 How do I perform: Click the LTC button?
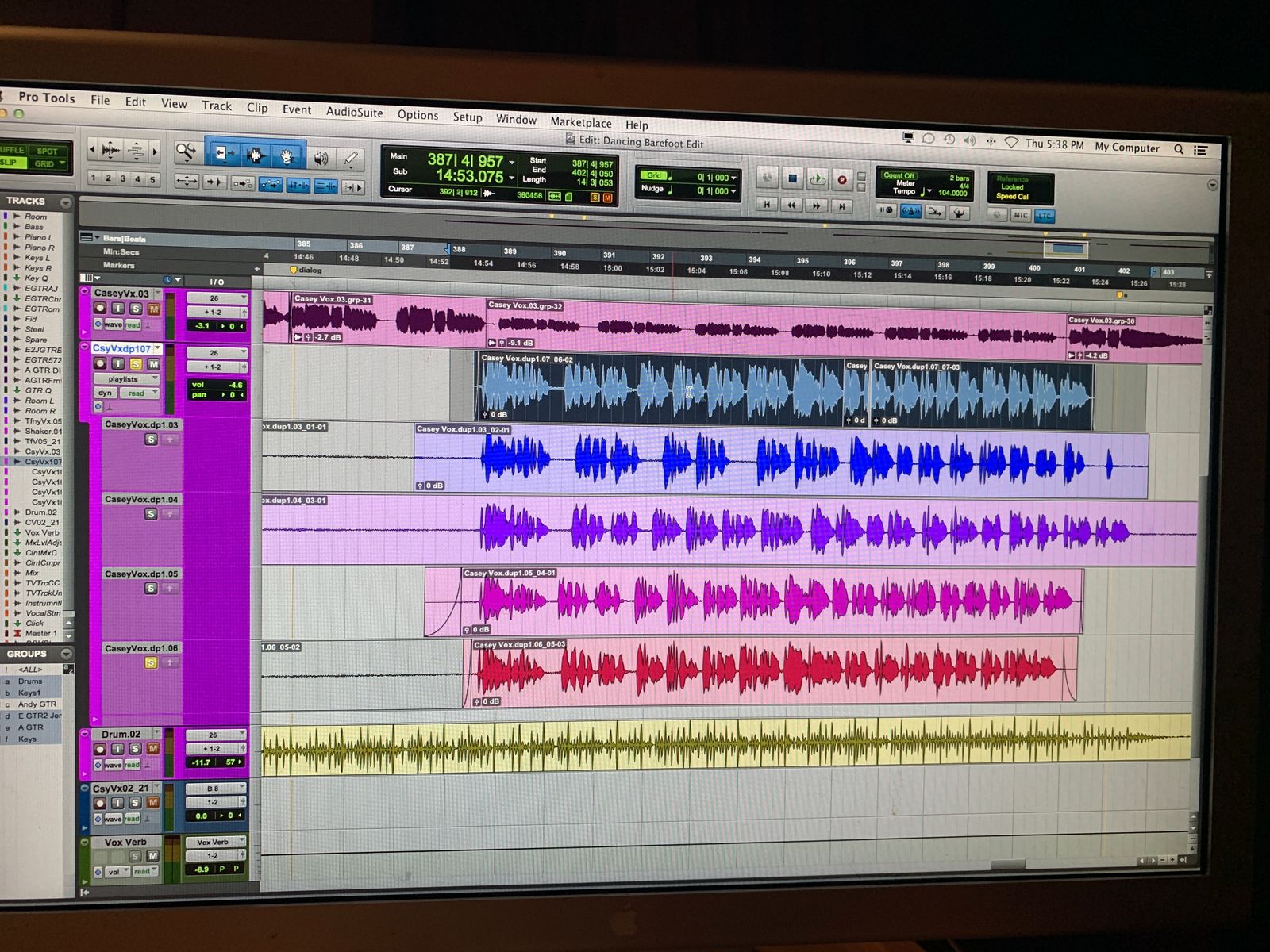1045,216
